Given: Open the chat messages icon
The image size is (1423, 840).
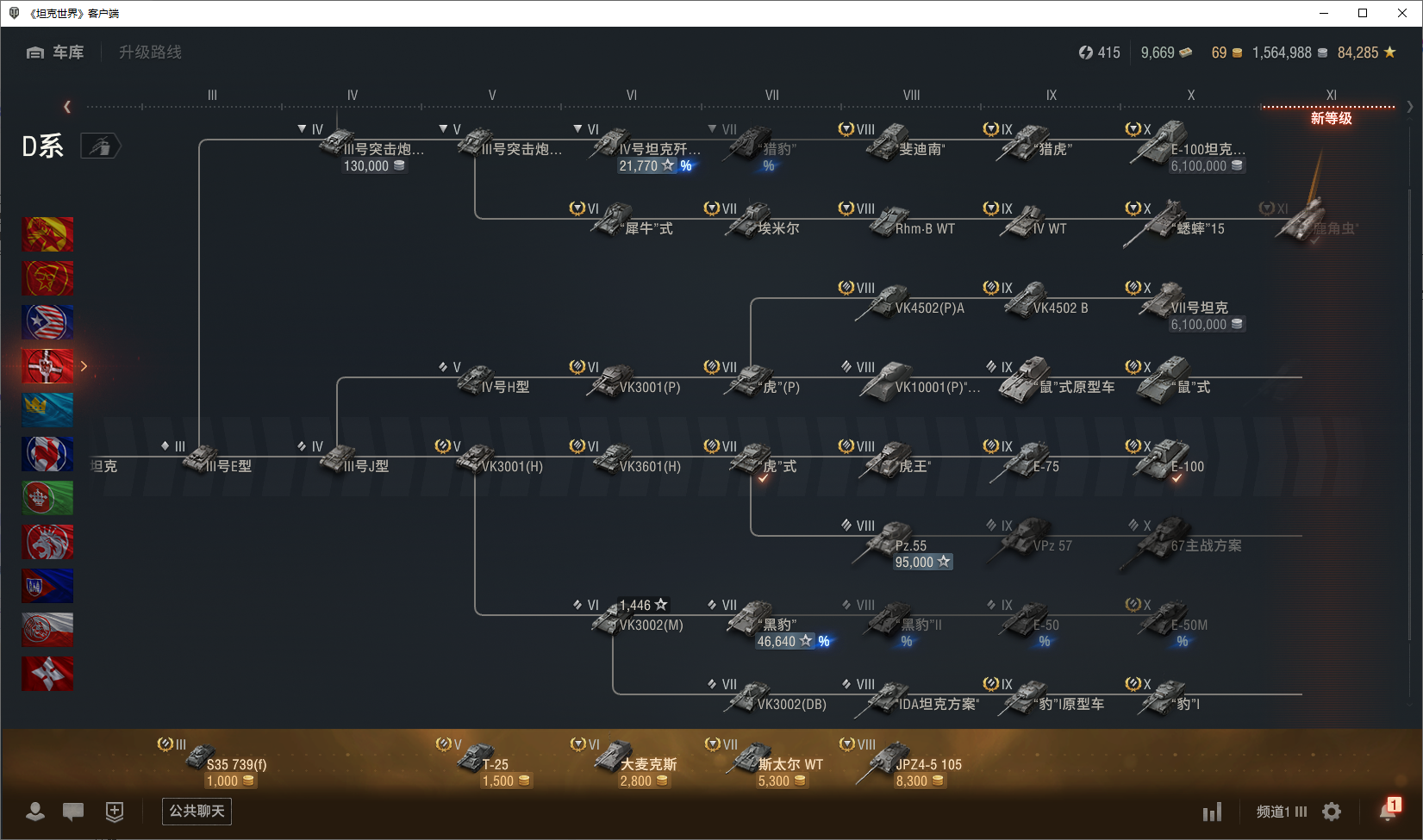Looking at the screenshot, I should click(73, 811).
